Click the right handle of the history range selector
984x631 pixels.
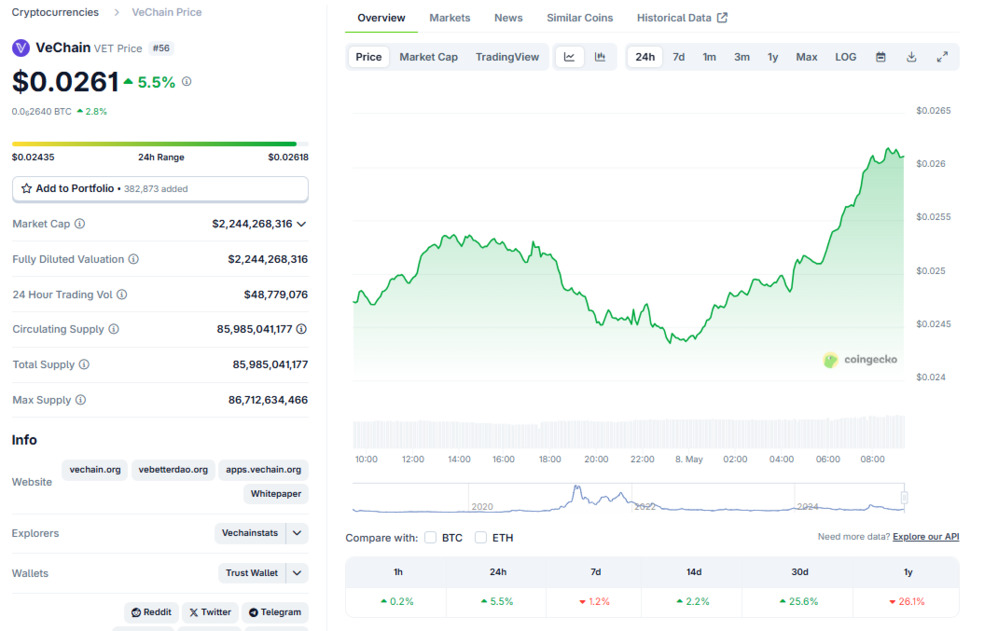pyautogui.click(x=904, y=498)
